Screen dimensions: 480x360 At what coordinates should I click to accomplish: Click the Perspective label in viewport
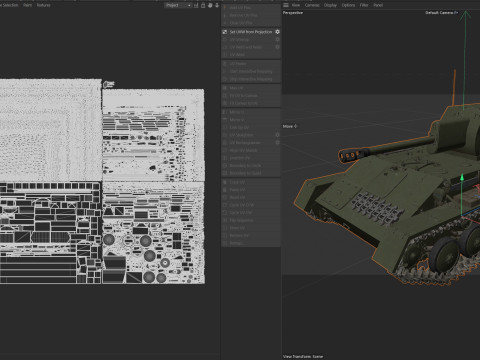point(293,13)
